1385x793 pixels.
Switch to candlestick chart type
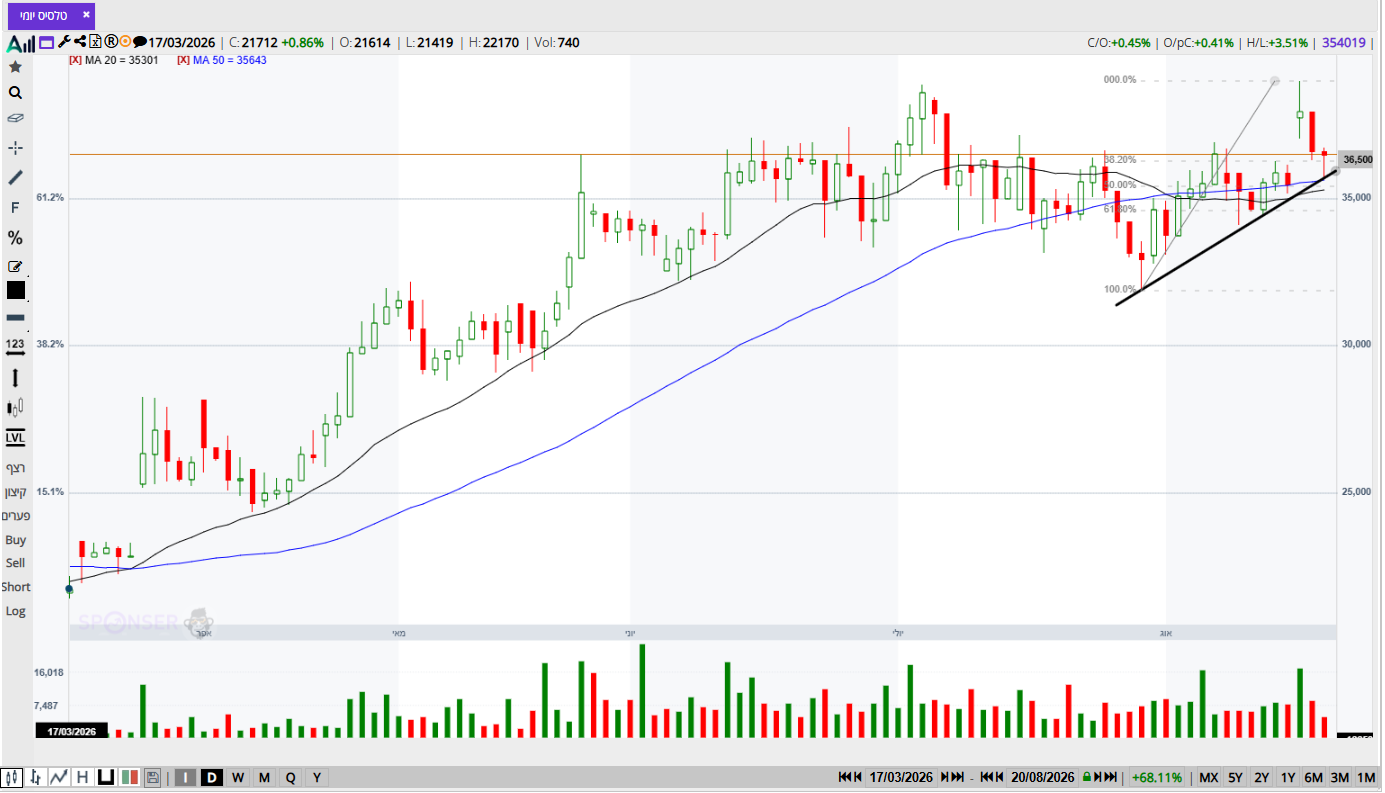pyautogui.click(x=13, y=777)
